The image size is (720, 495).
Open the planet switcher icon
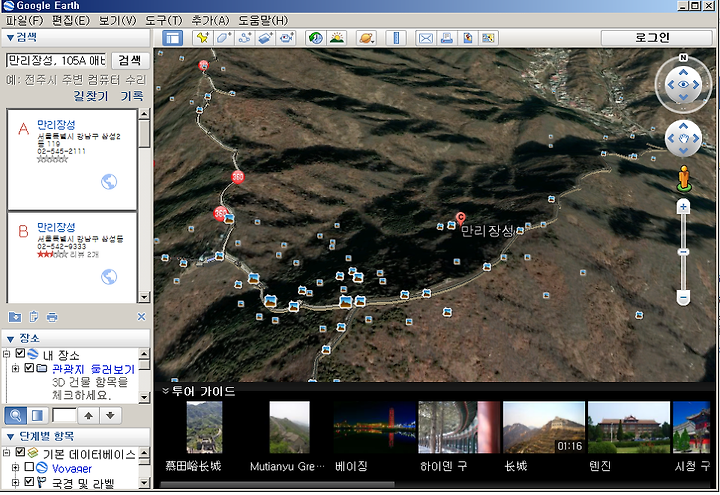[x=366, y=38]
